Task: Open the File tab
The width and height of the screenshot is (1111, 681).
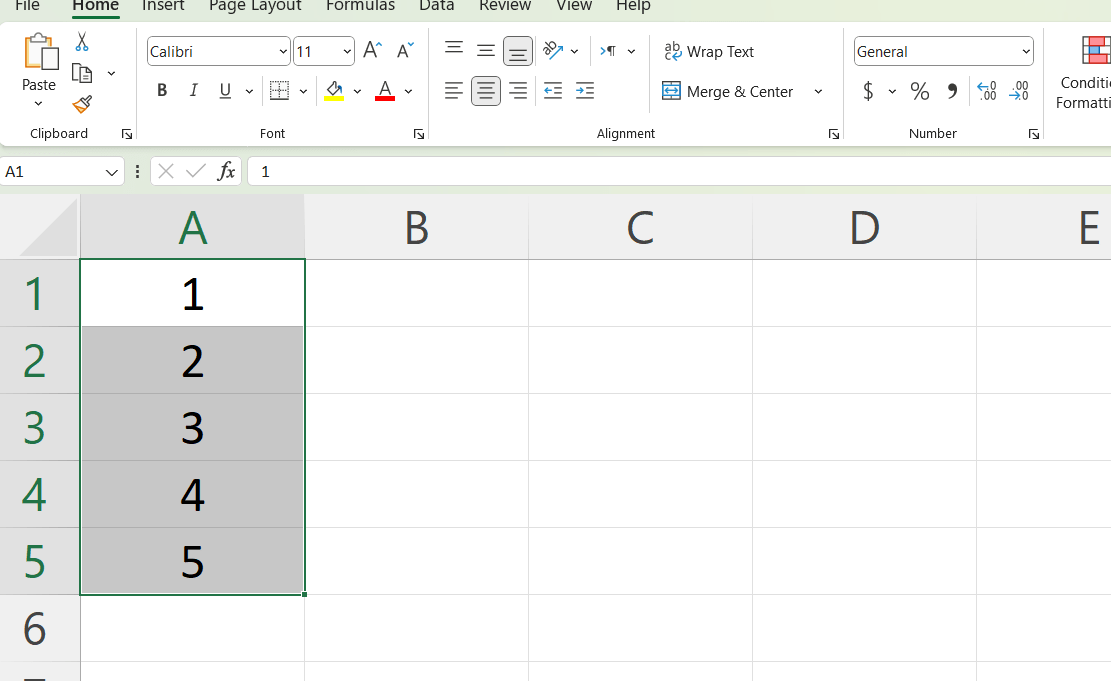Action: (x=28, y=6)
